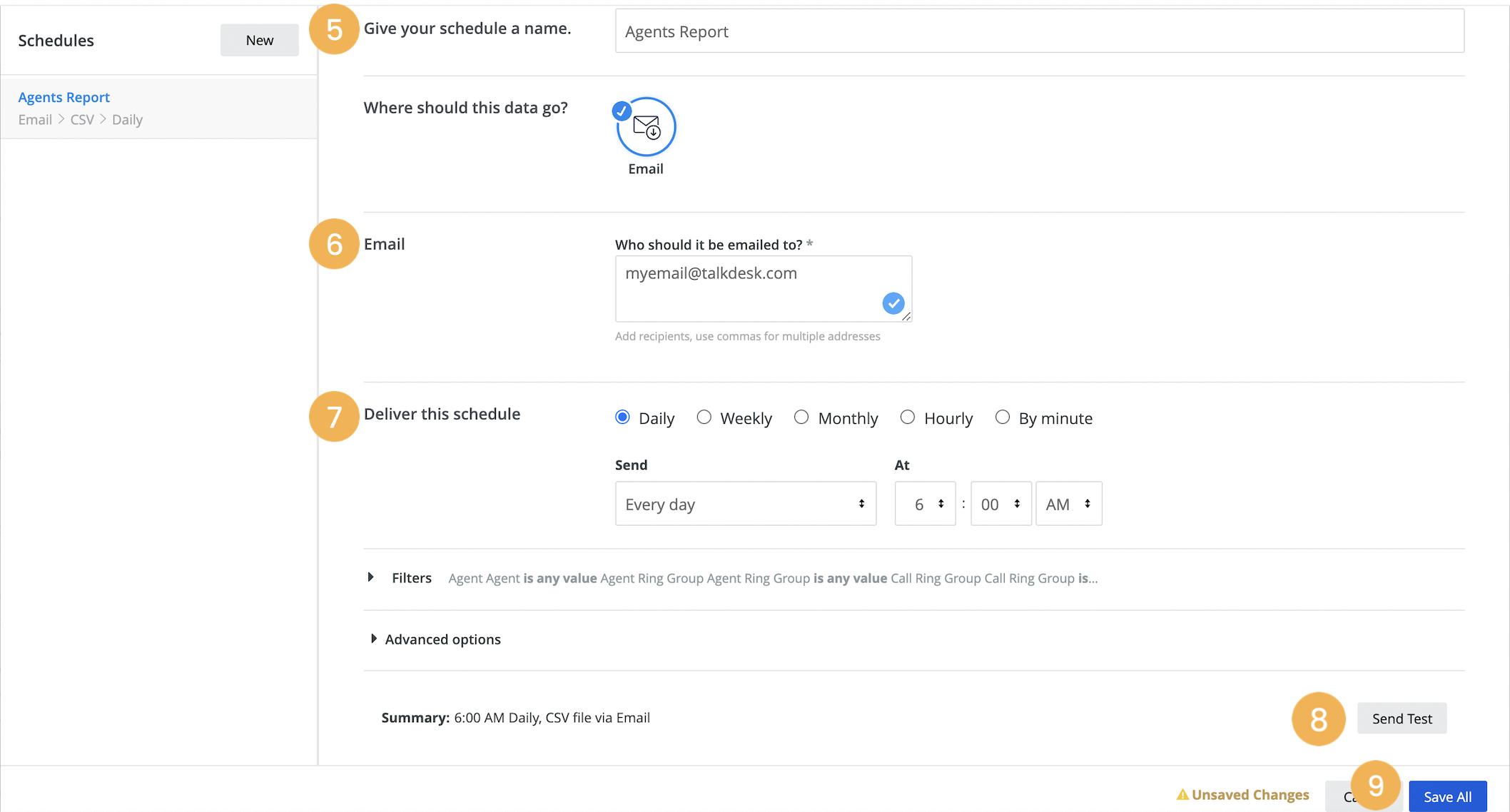Expand the Filters section
This screenshot has width=1510, height=812.
click(370, 577)
